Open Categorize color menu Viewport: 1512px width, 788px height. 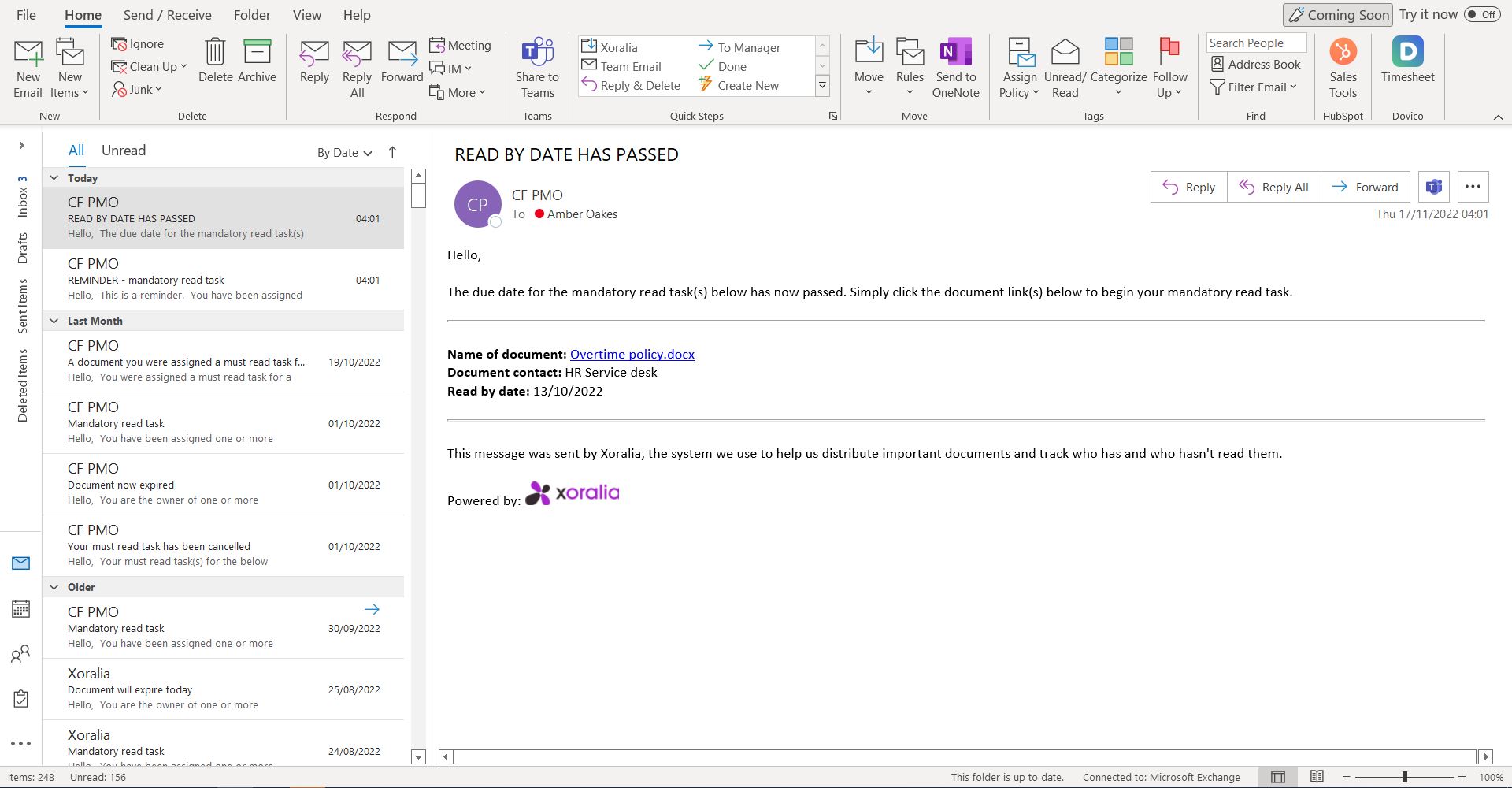1118,69
